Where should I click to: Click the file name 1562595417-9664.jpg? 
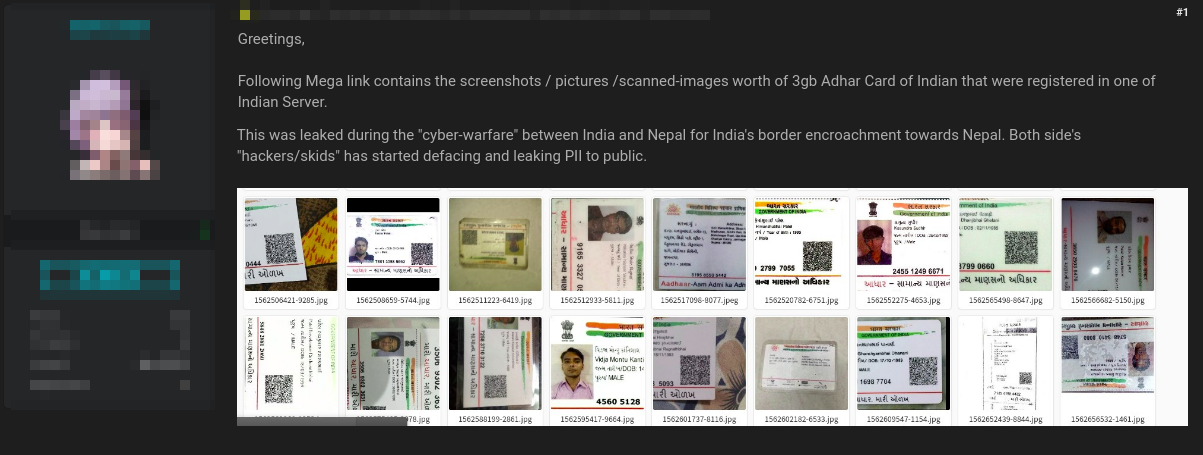[597, 419]
